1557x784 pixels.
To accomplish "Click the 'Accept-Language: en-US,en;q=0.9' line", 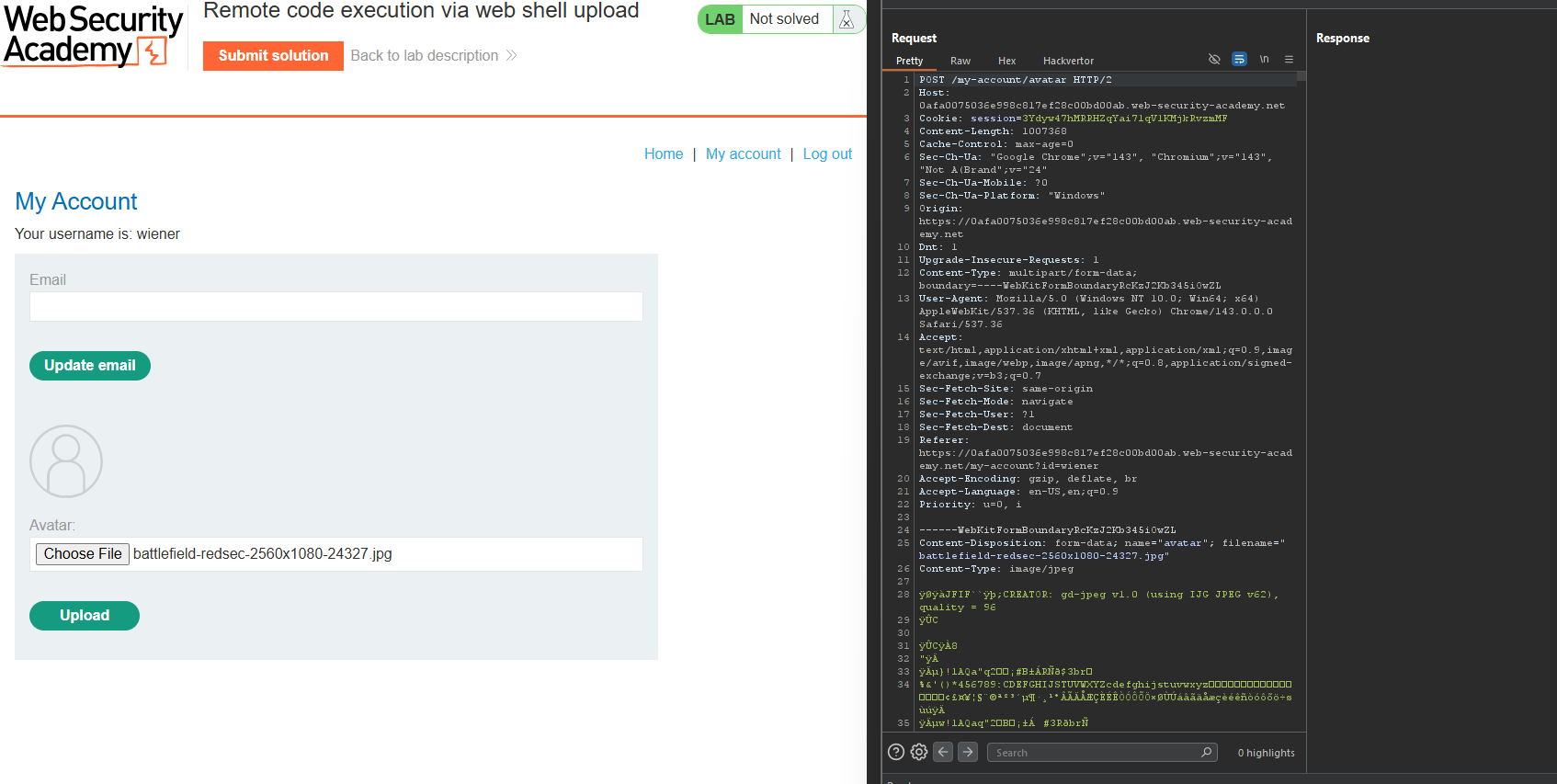I will 1019,492.
